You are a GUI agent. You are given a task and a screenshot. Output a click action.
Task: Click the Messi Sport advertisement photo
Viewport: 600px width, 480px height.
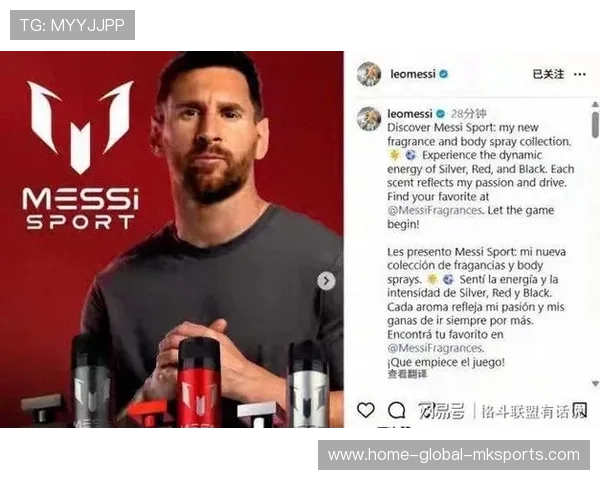pos(172,239)
